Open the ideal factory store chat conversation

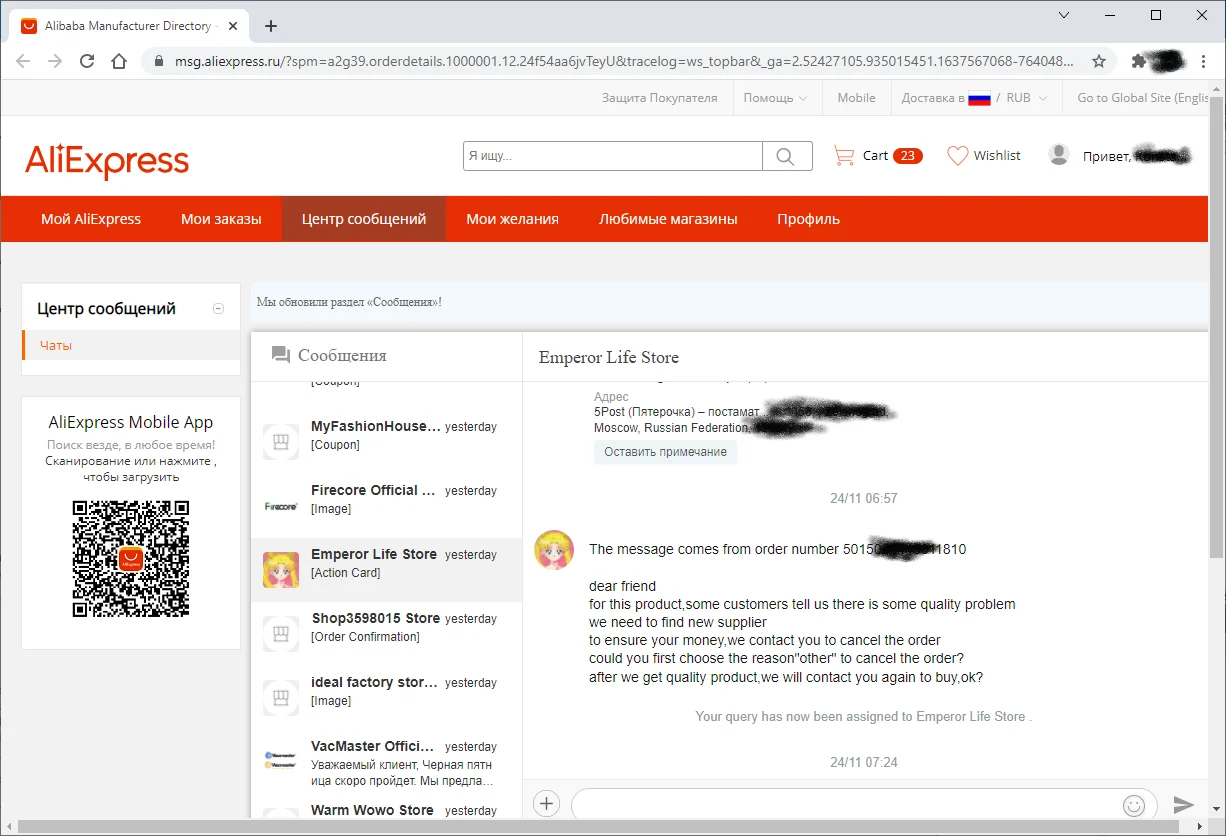(x=386, y=698)
